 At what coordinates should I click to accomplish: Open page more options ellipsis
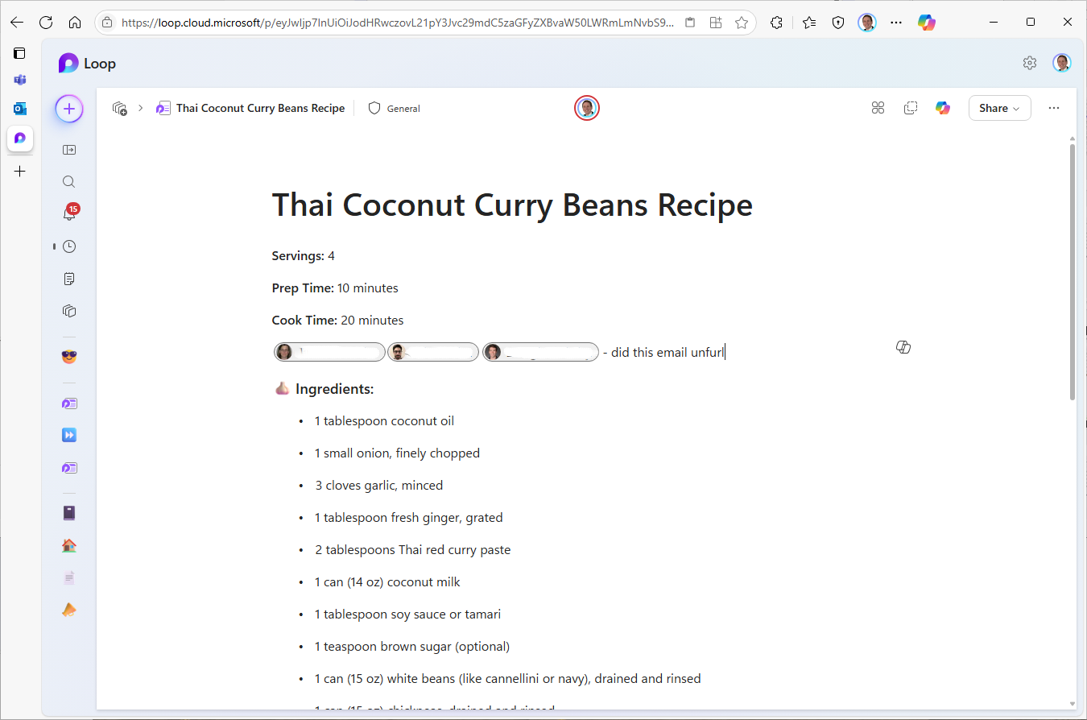[1054, 108]
